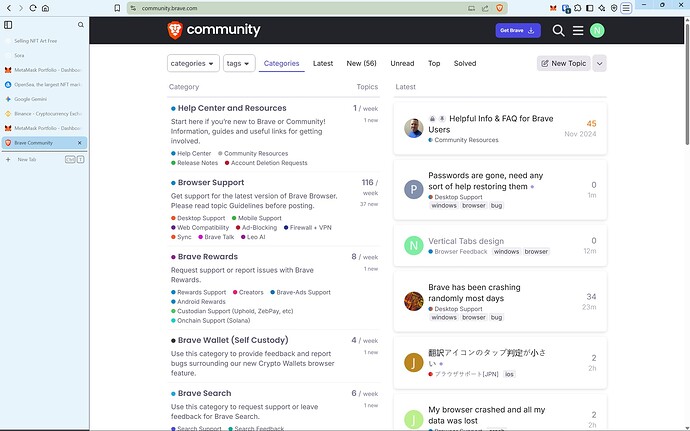Screen dimensions: 690x431
Task: Go back with the browser back arrow
Action: coord(9,8)
